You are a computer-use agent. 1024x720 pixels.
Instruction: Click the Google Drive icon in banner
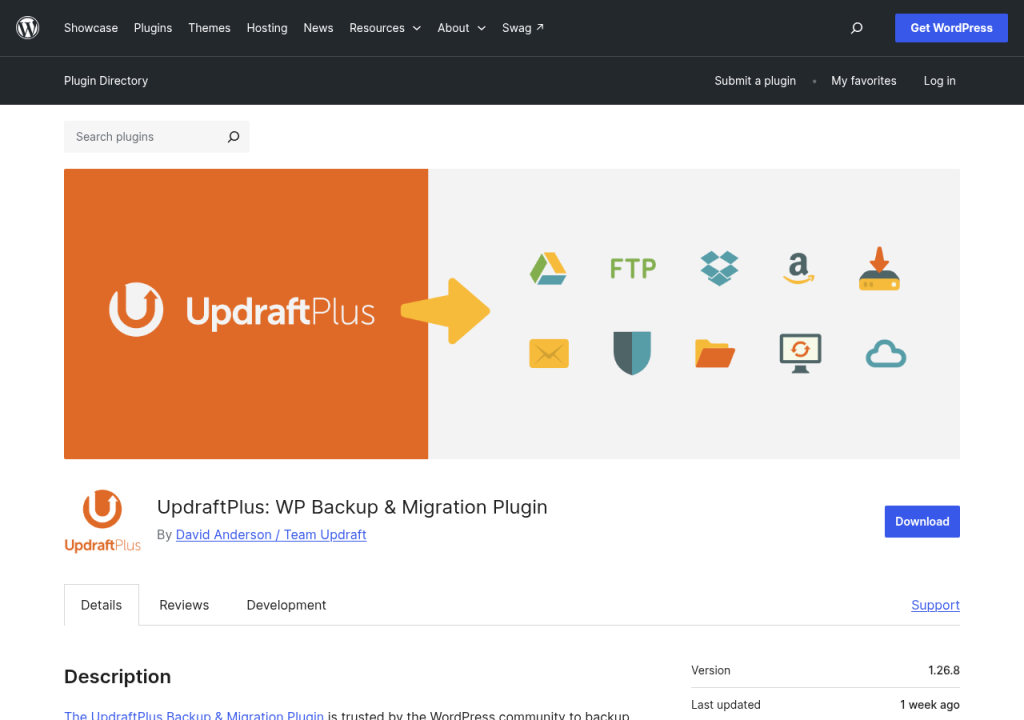coord(548,269)
